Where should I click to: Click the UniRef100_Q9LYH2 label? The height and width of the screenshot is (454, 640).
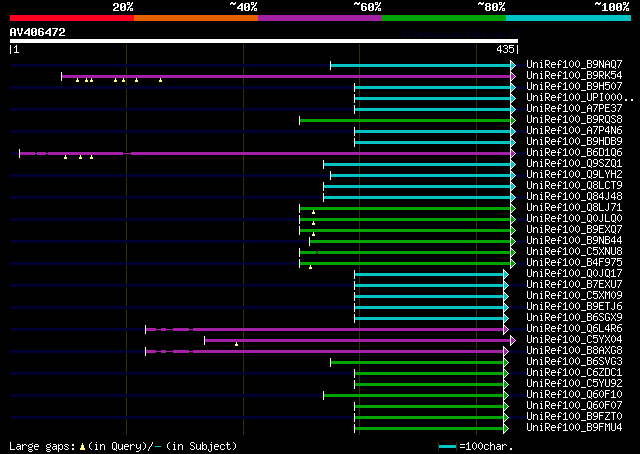click(574, 175)
